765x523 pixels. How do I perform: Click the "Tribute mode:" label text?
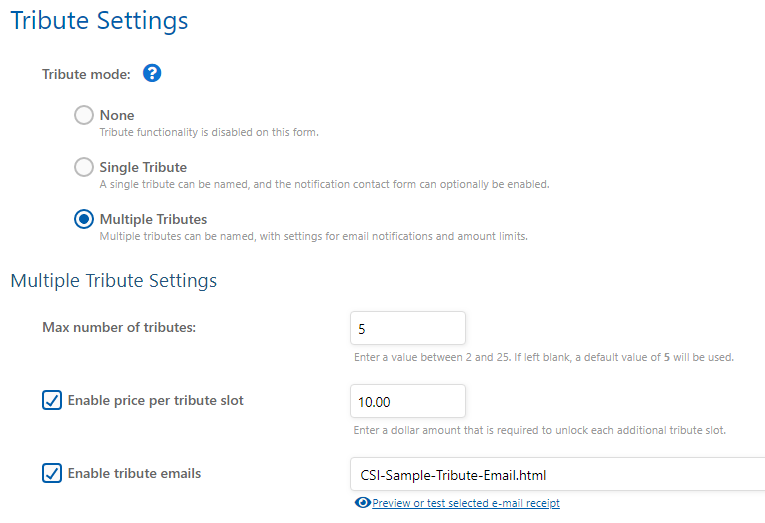pyautogui.click(x=87, y=73)
